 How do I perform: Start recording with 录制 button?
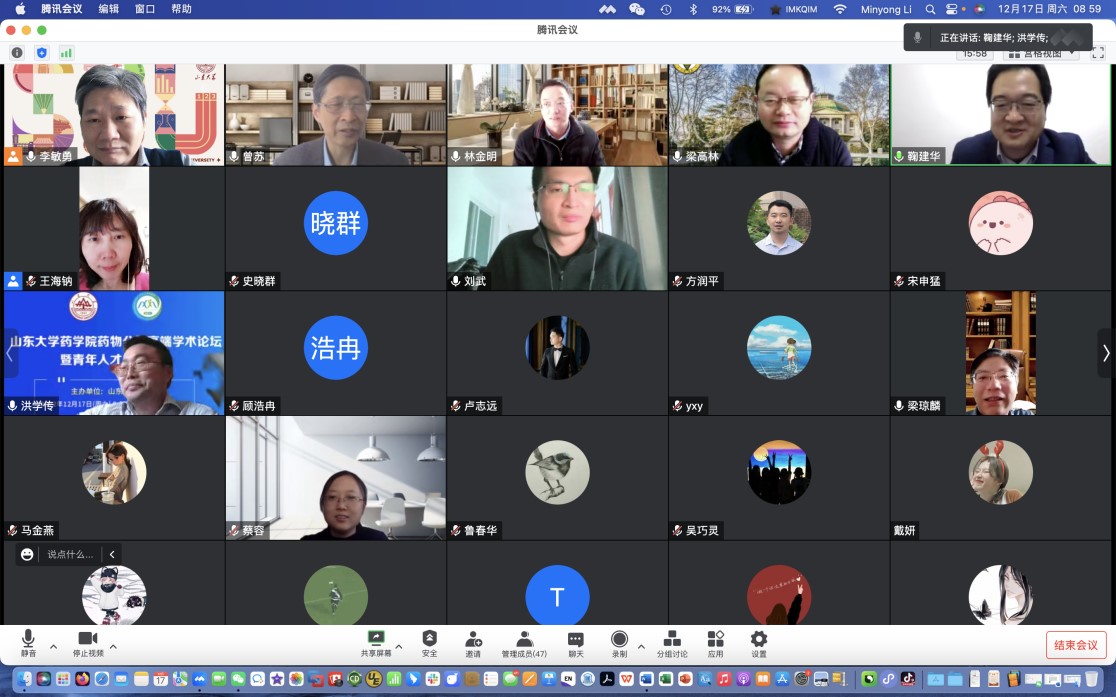619,642
